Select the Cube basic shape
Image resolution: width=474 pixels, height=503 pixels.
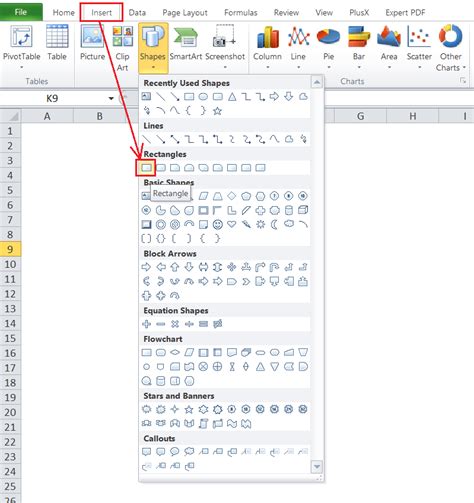(x=303, y=210)
